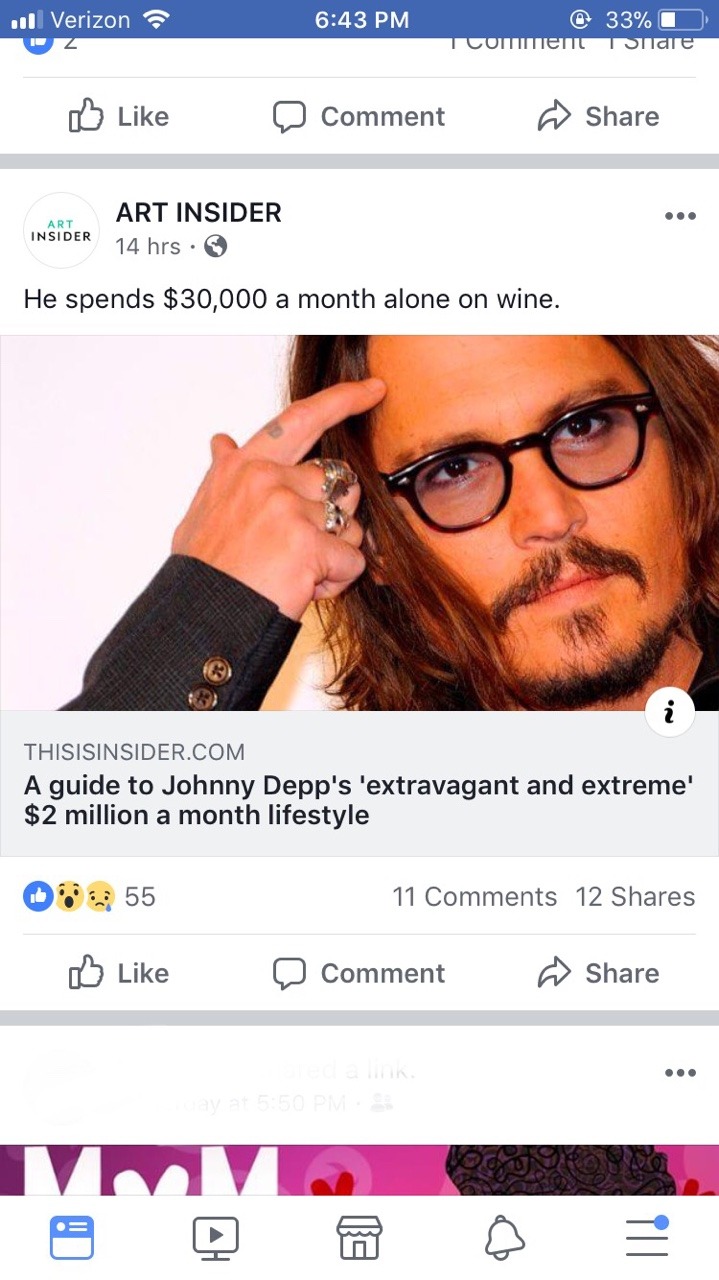Share the previous post at top
The width and height of the screenshot is (719, 1280).
point(598,117)
